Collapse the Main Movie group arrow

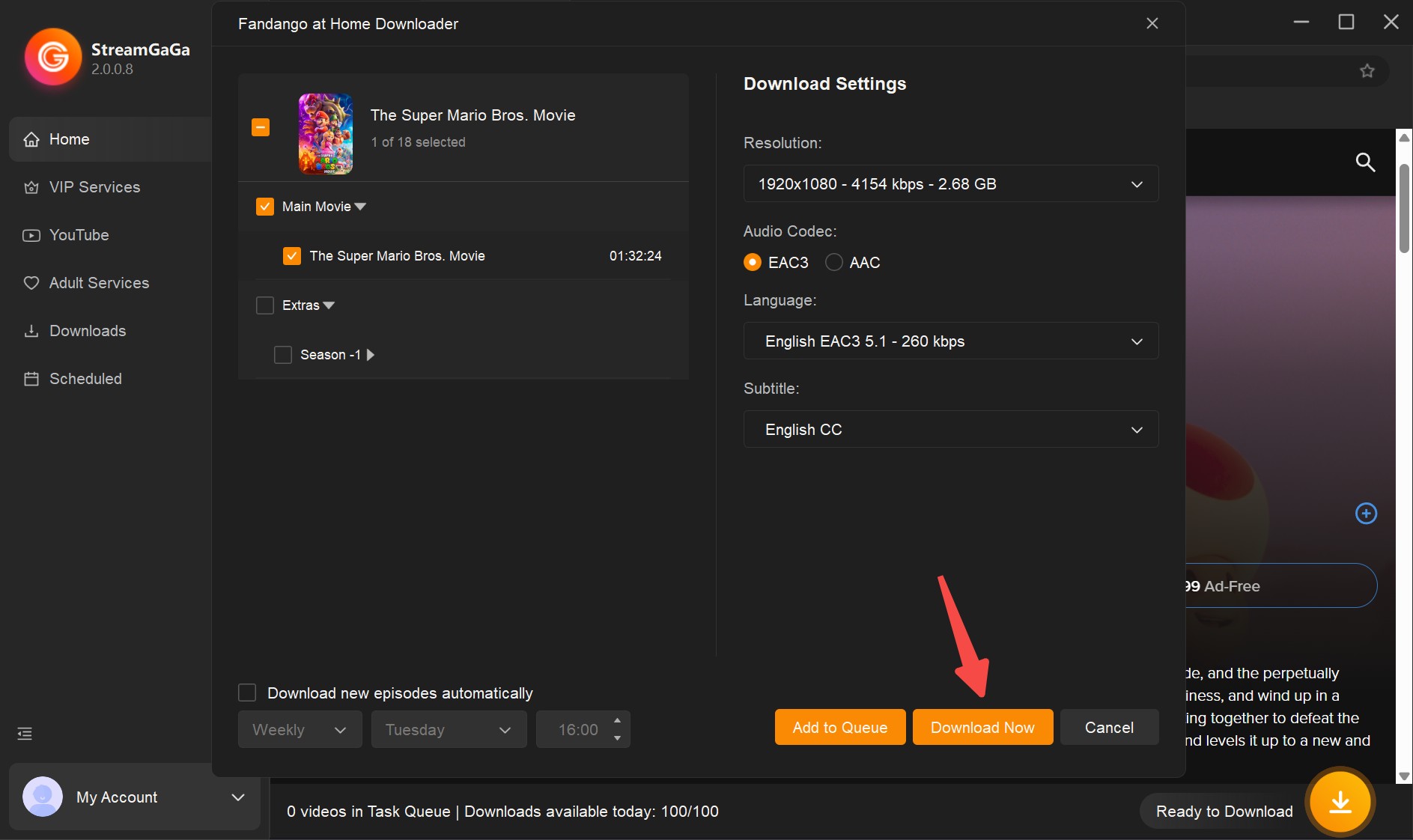pos(360,207)
